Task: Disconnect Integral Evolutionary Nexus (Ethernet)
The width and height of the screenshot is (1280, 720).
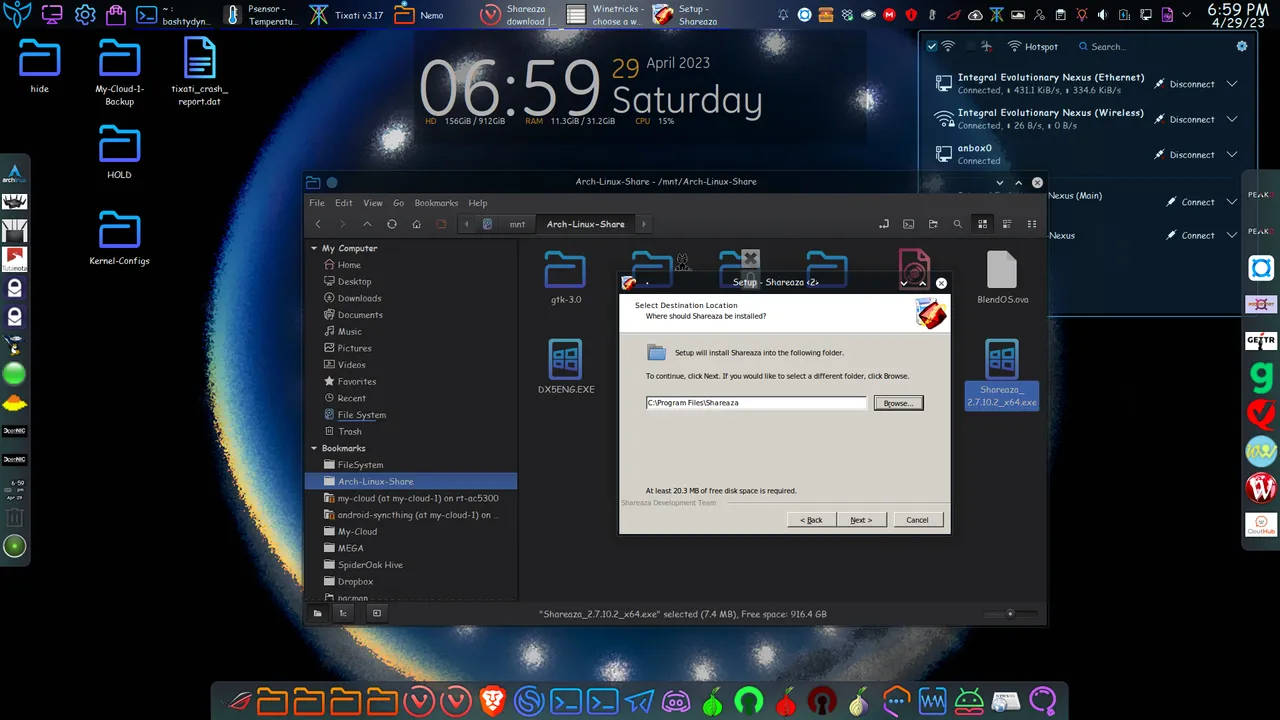Action: [1184, 84]
